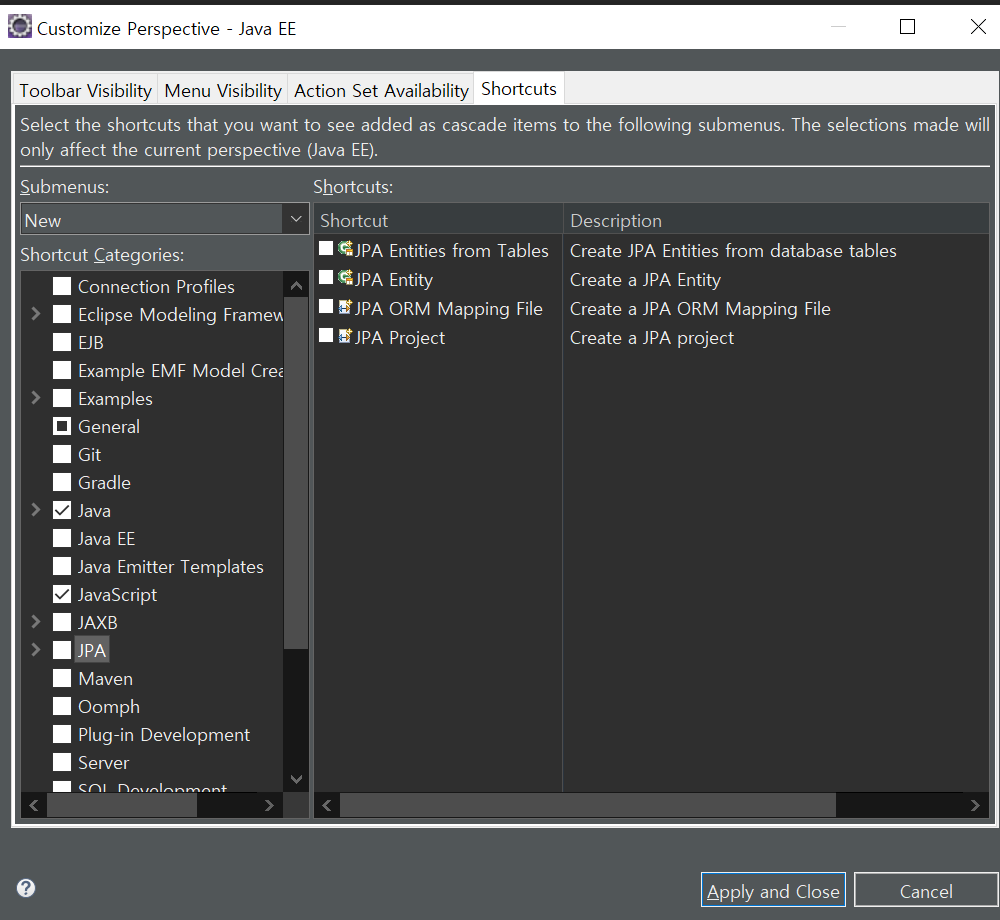Toggle the Eclipse Modeling Framework checkbox
The height and width of the screenshot is (920, 1000).
pos(62,314)
